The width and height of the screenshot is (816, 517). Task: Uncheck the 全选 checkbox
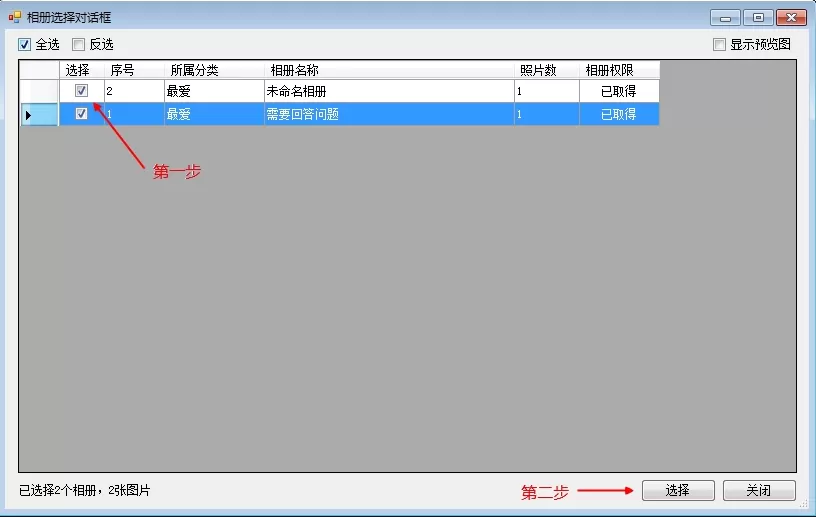click(24, 44)
